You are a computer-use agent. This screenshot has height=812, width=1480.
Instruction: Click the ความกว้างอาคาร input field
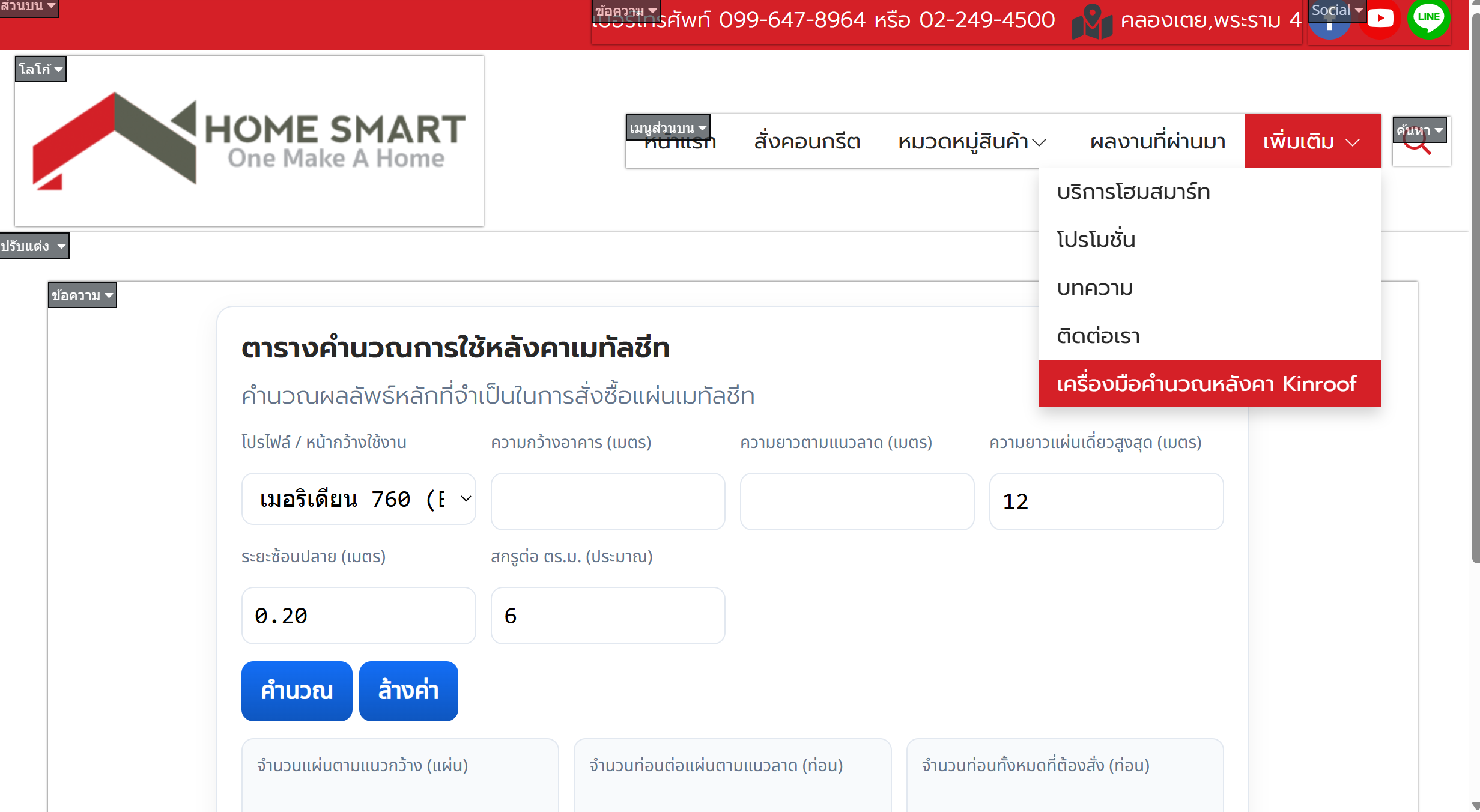607,501
